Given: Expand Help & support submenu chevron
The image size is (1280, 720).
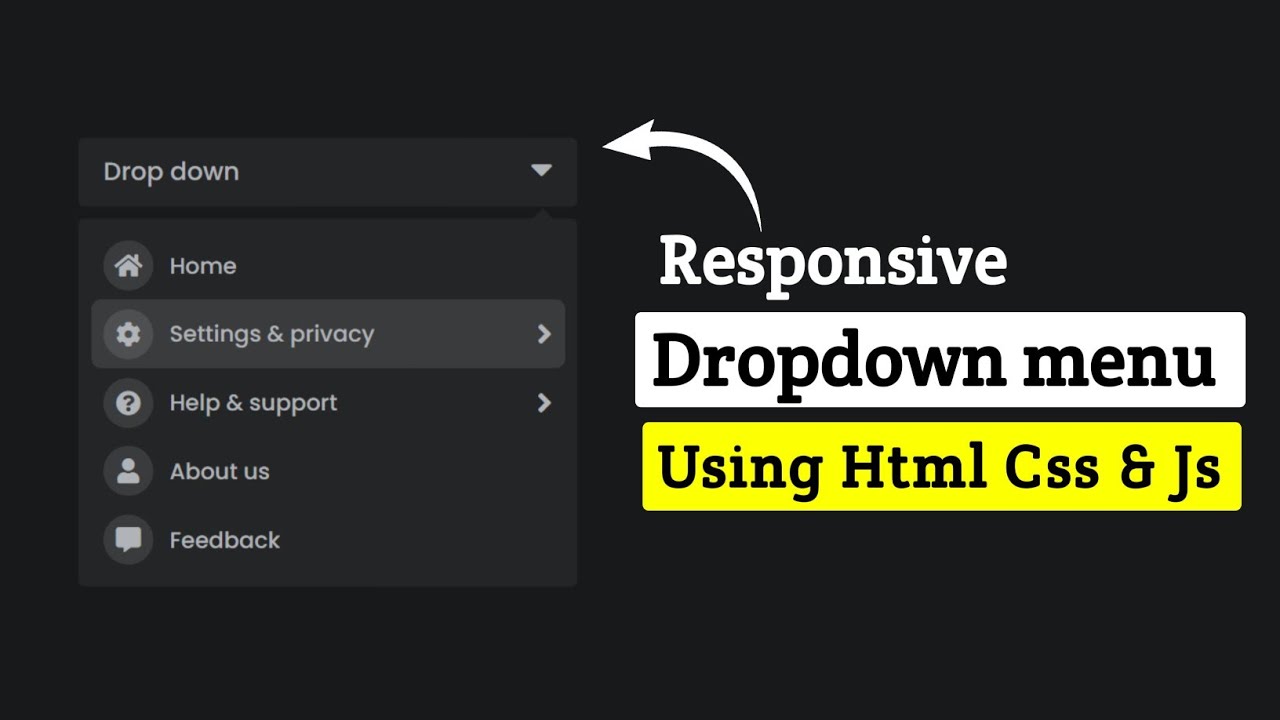Looking at the screenshot, I should (x=544, y=403).
